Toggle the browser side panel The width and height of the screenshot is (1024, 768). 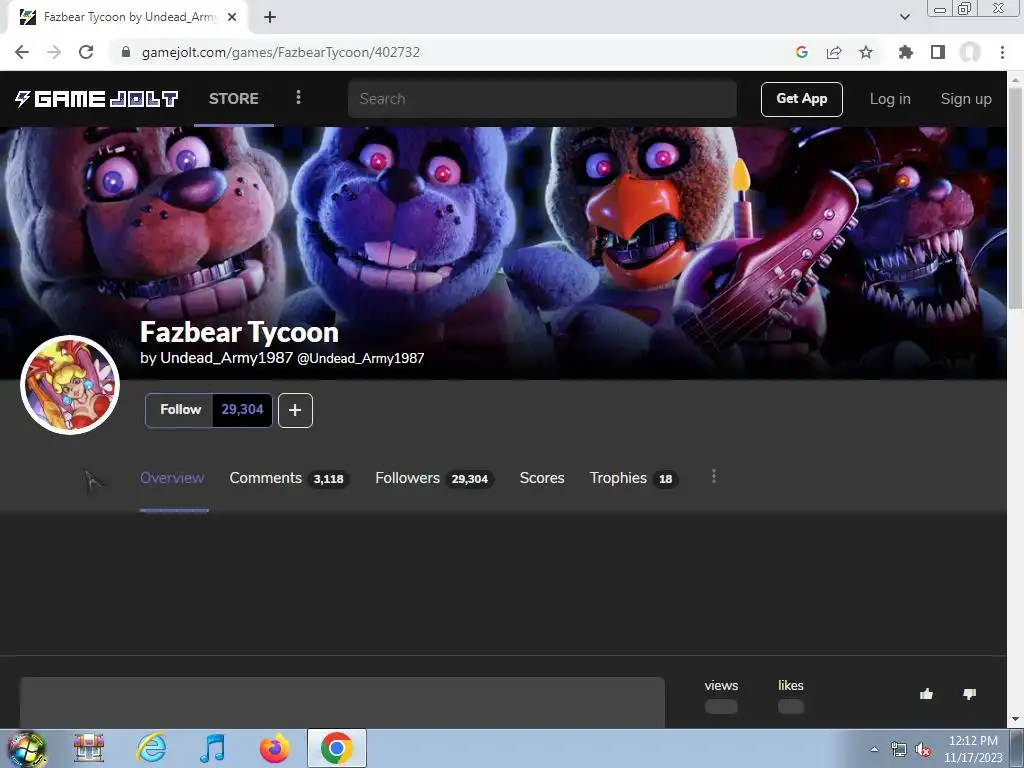tap(938, 52)
